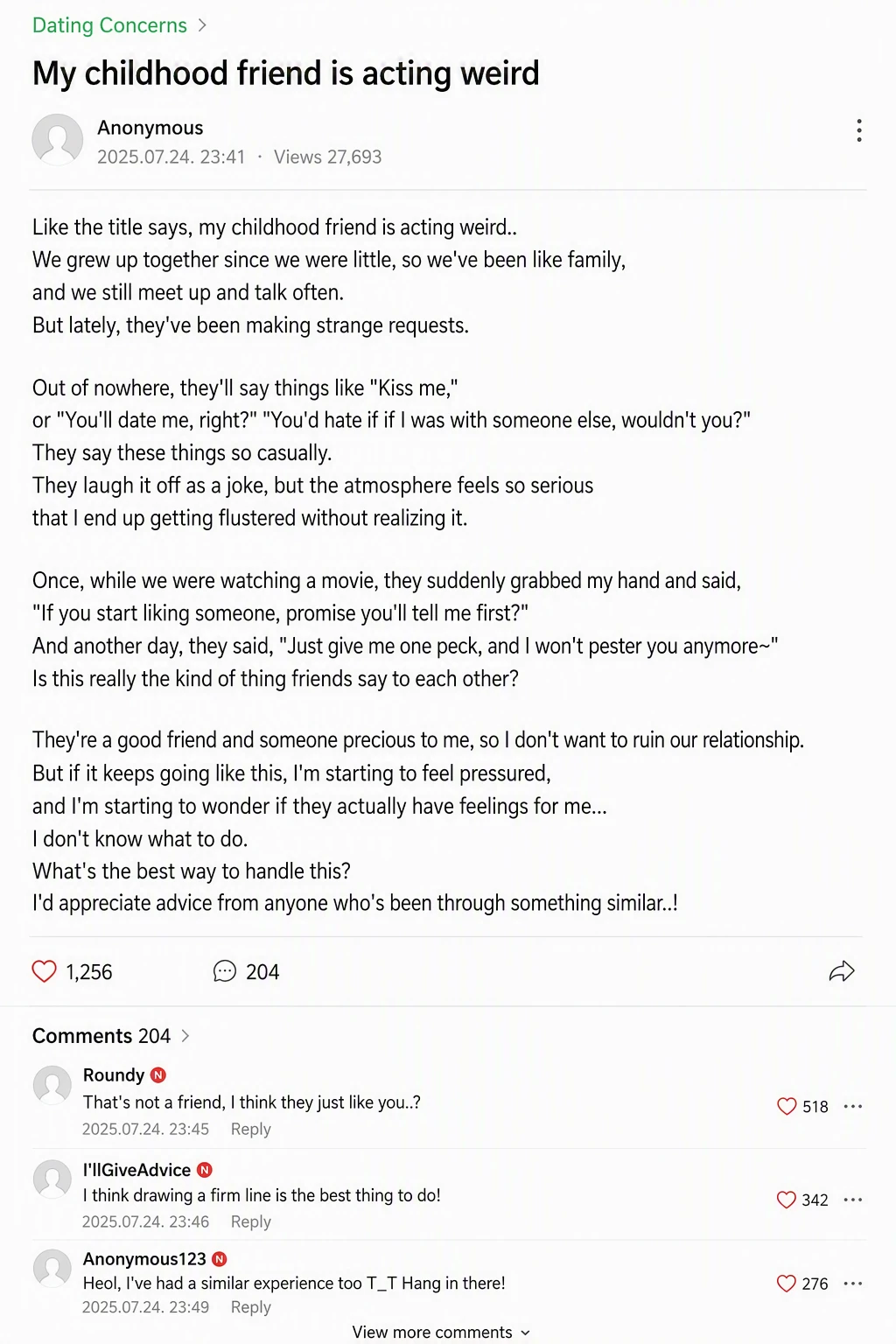Open Roundy's profile avatar
The width and height of the screenshot is (896, 1344).
(x=52, y=1085)
